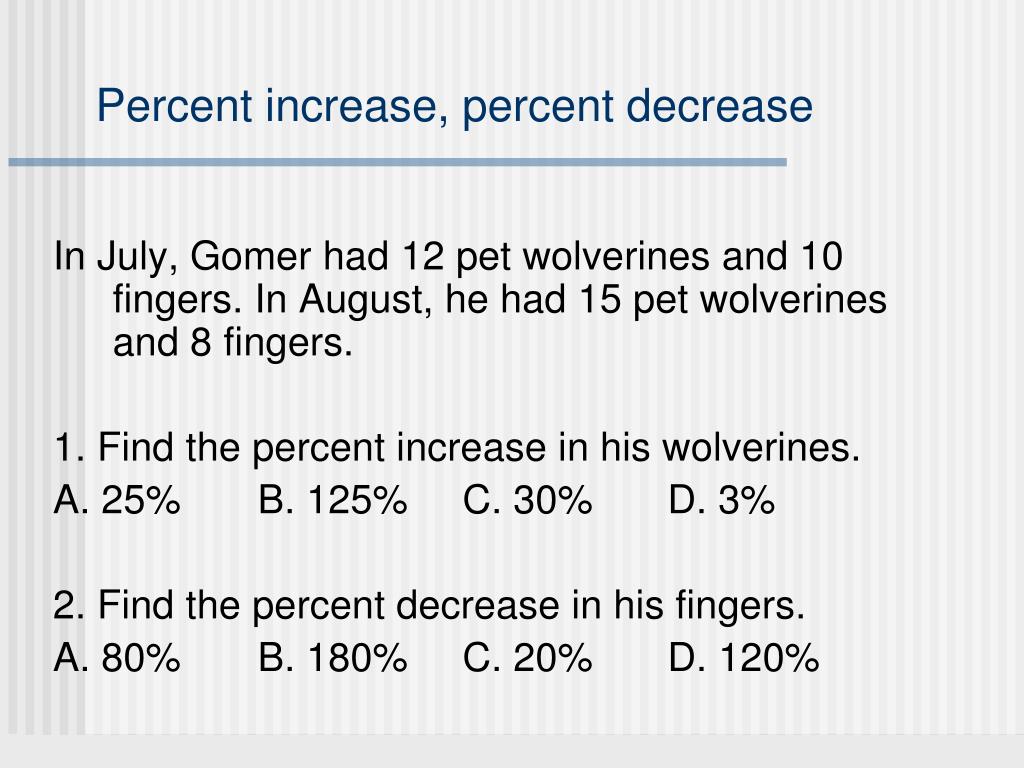The height and width of the screenshot is (768, 1024).
Task: Click the line 'and 8 fingers.'
Action: (x=232, y=343)
